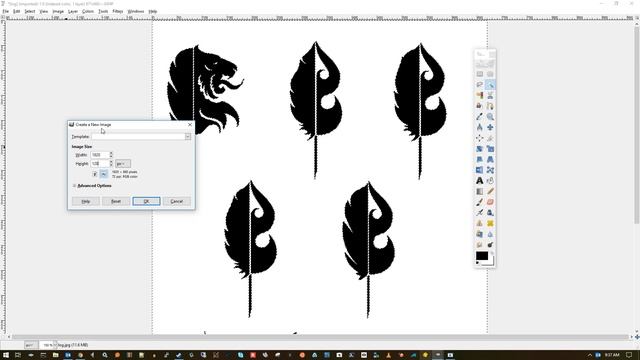Select the Scissors Select tool
The width and height of the screenshot is (640, 360).
490,96
